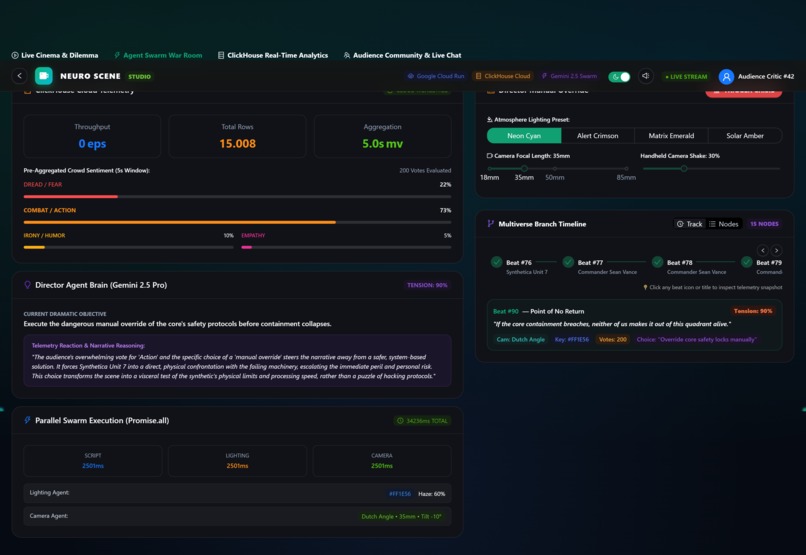Click the Beat #77 checkmark icon

click(x=568, y=262)
